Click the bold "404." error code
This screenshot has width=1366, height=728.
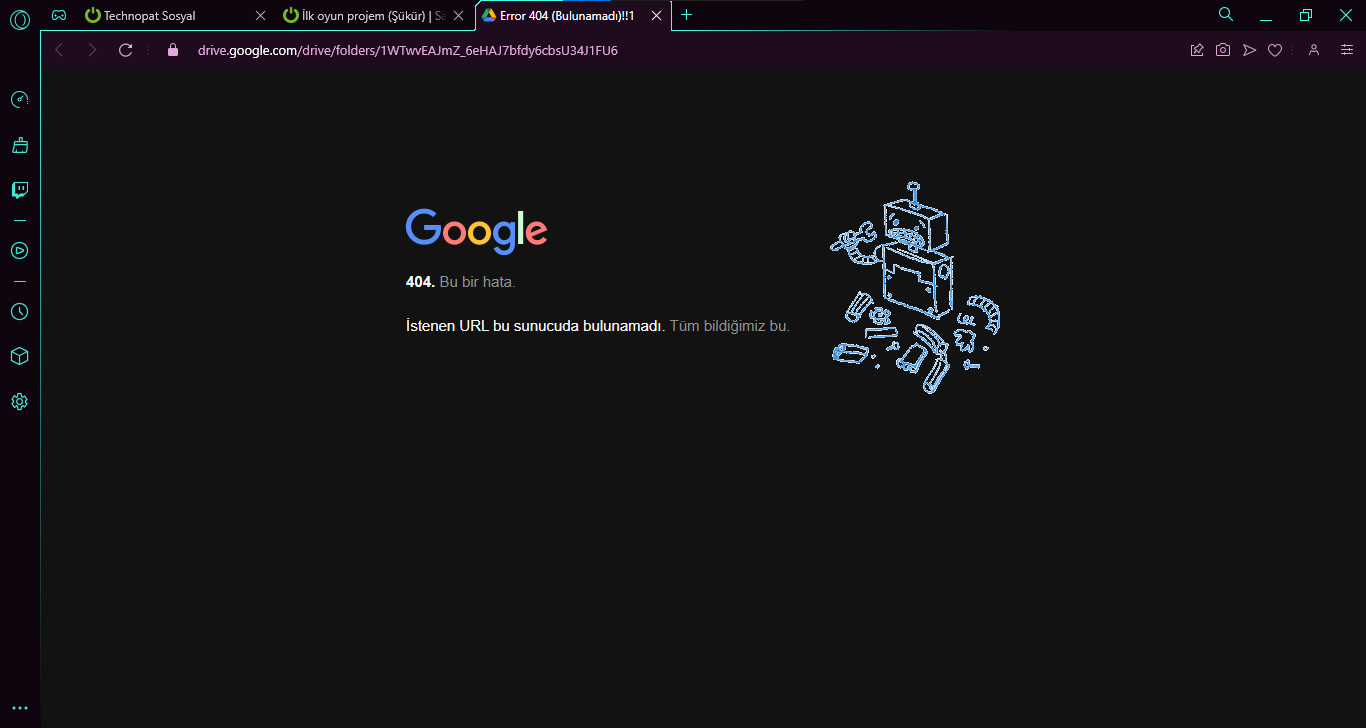click(420, 282)
